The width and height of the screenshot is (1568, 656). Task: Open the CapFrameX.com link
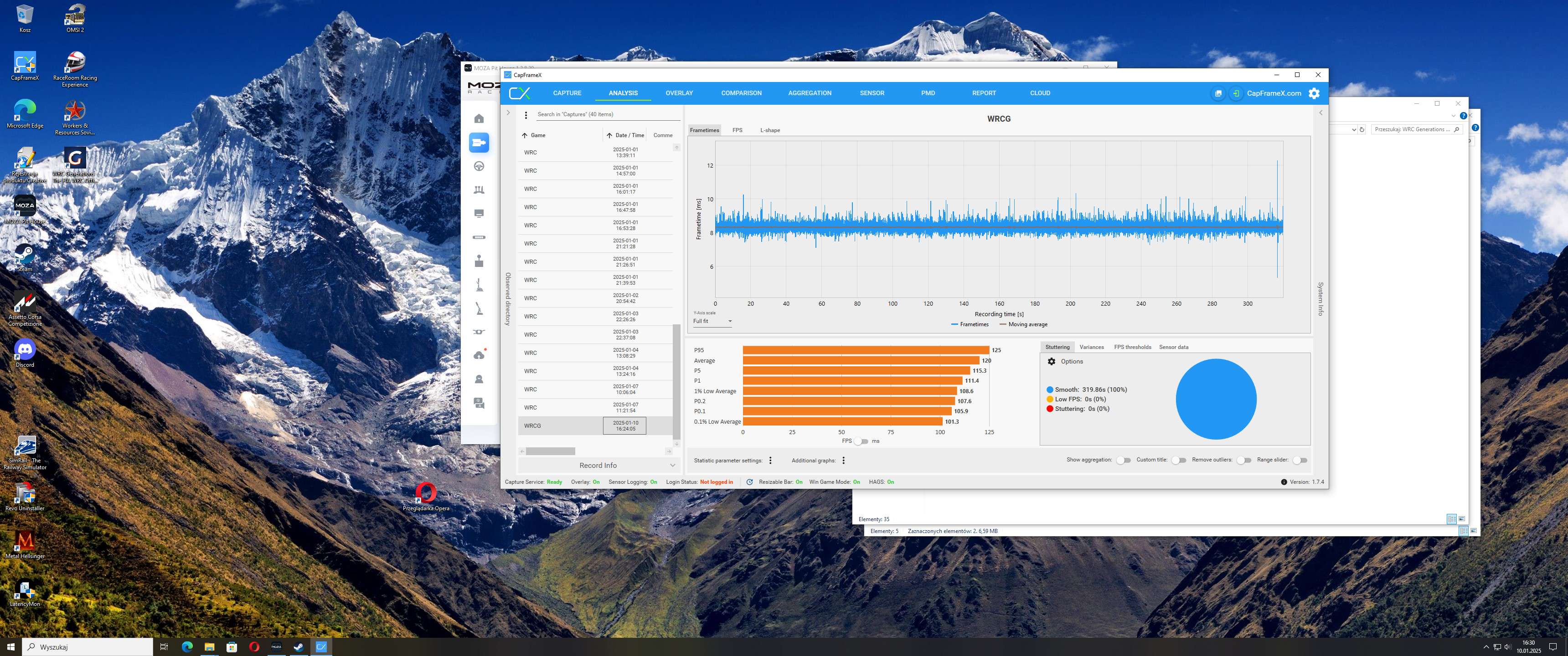1274,93
